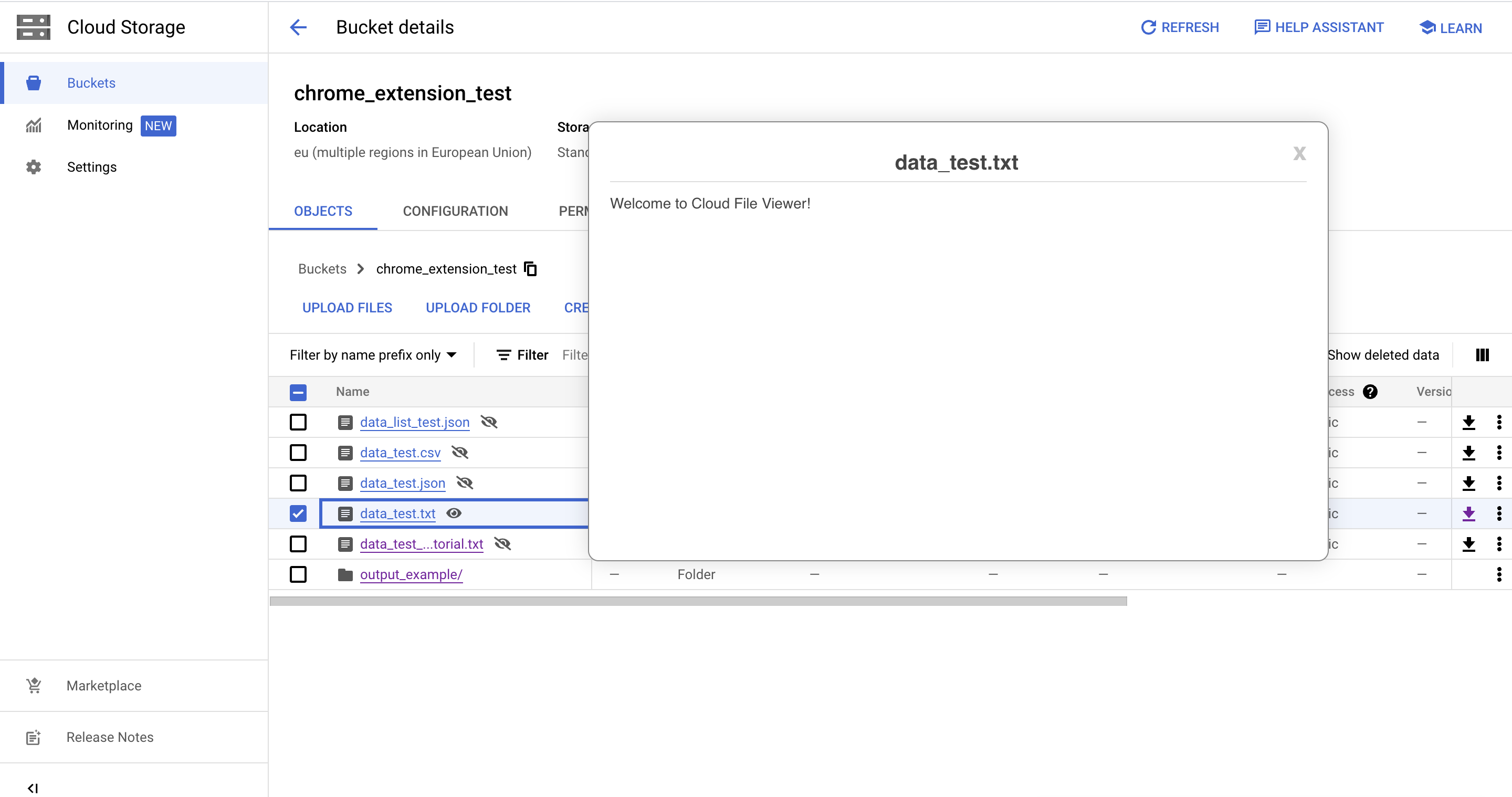
Task: Toggle preview eye for data_test_...torial.txt
Action: tap(502, 544)
